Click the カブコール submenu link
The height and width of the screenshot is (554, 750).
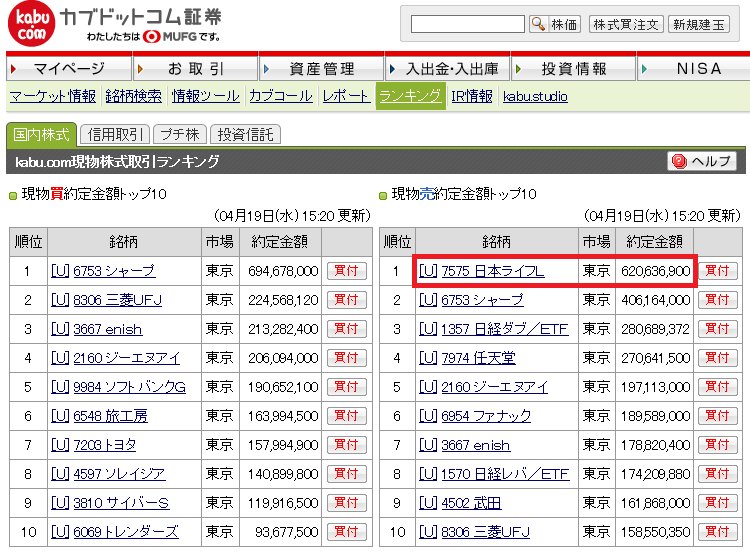(x=281, y=96)
